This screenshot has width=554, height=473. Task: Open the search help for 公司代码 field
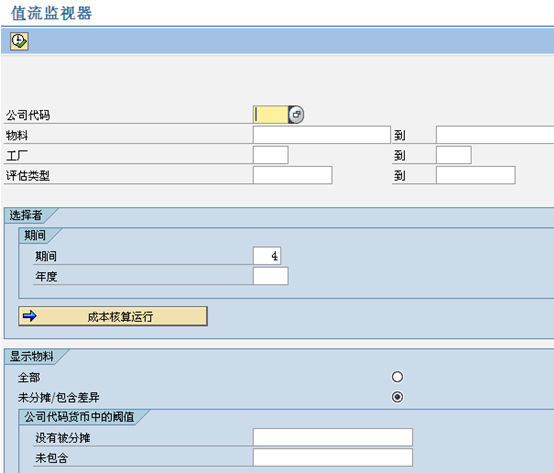[296, 115]
